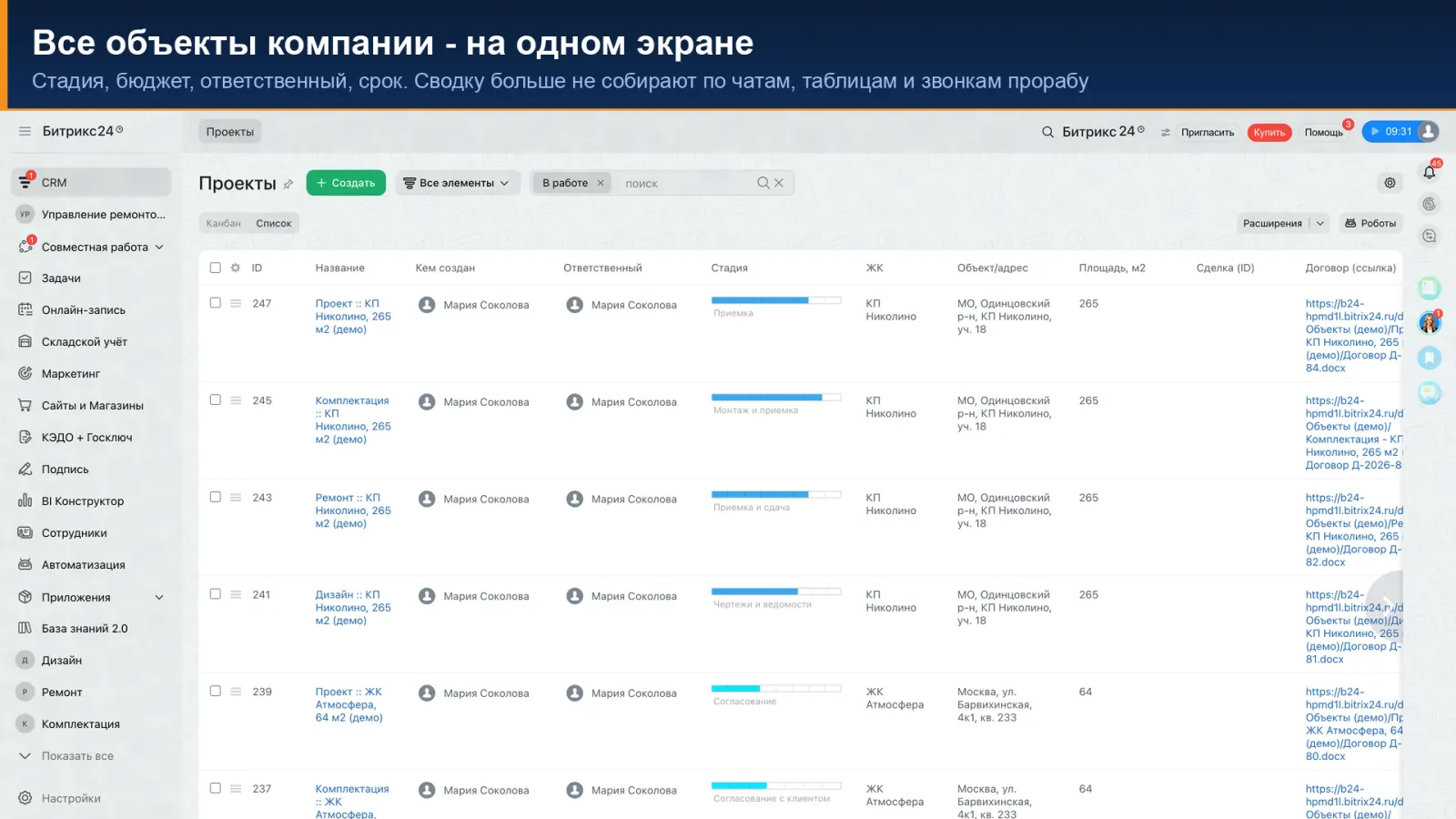Open notifications bell icon
This screenshot has height=819, width=1456.
point(1430,172)
